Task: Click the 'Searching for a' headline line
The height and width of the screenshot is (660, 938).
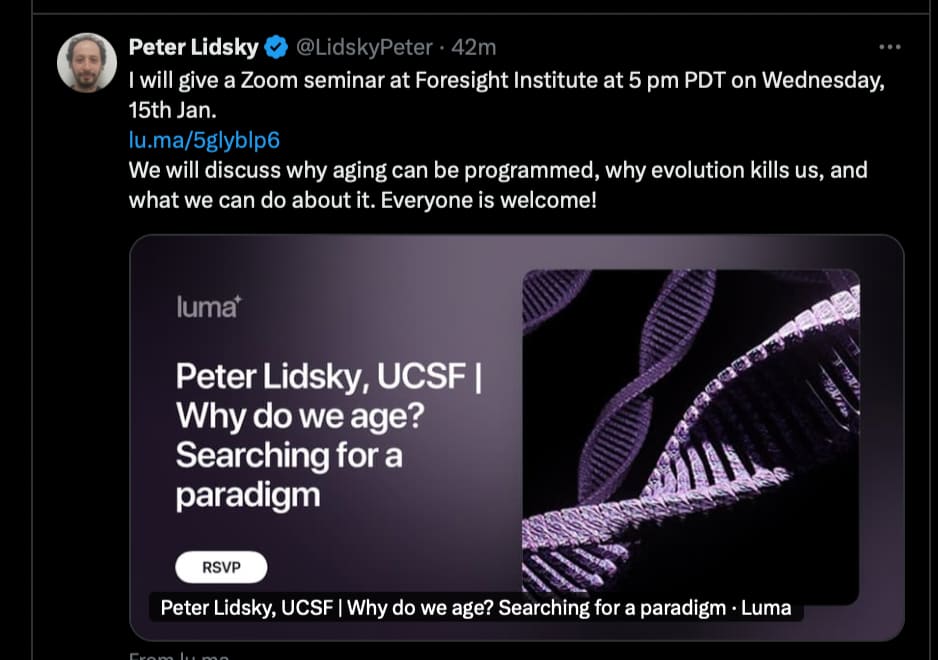Action: point(289,455)
